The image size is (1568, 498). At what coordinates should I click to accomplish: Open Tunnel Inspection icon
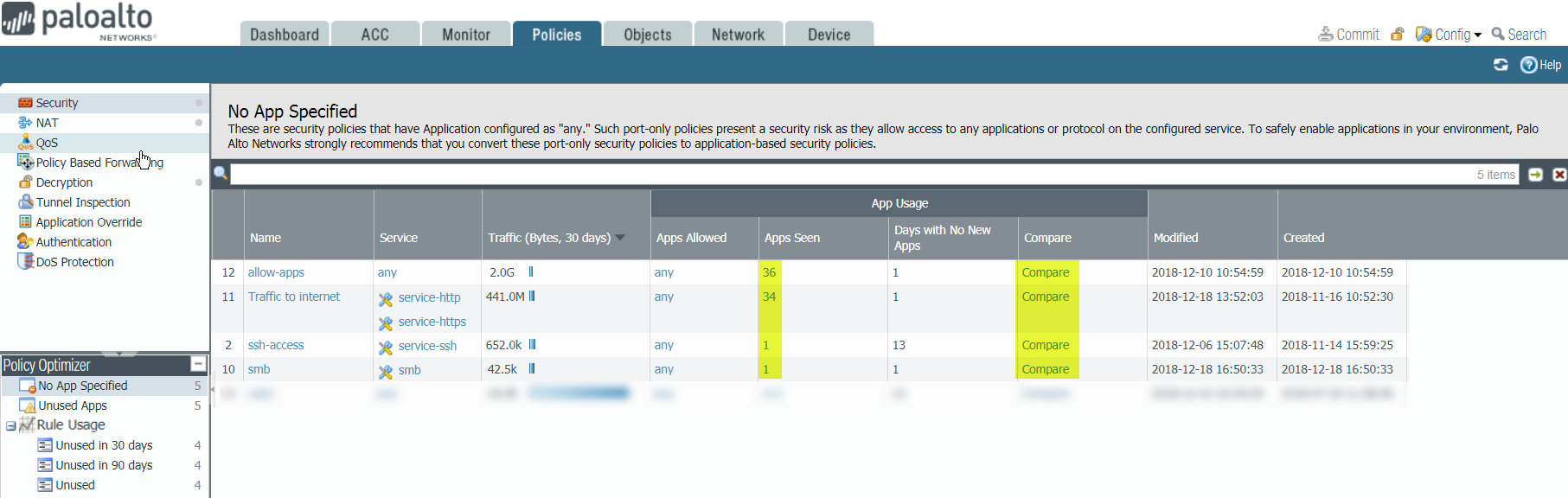click(26, 202)
